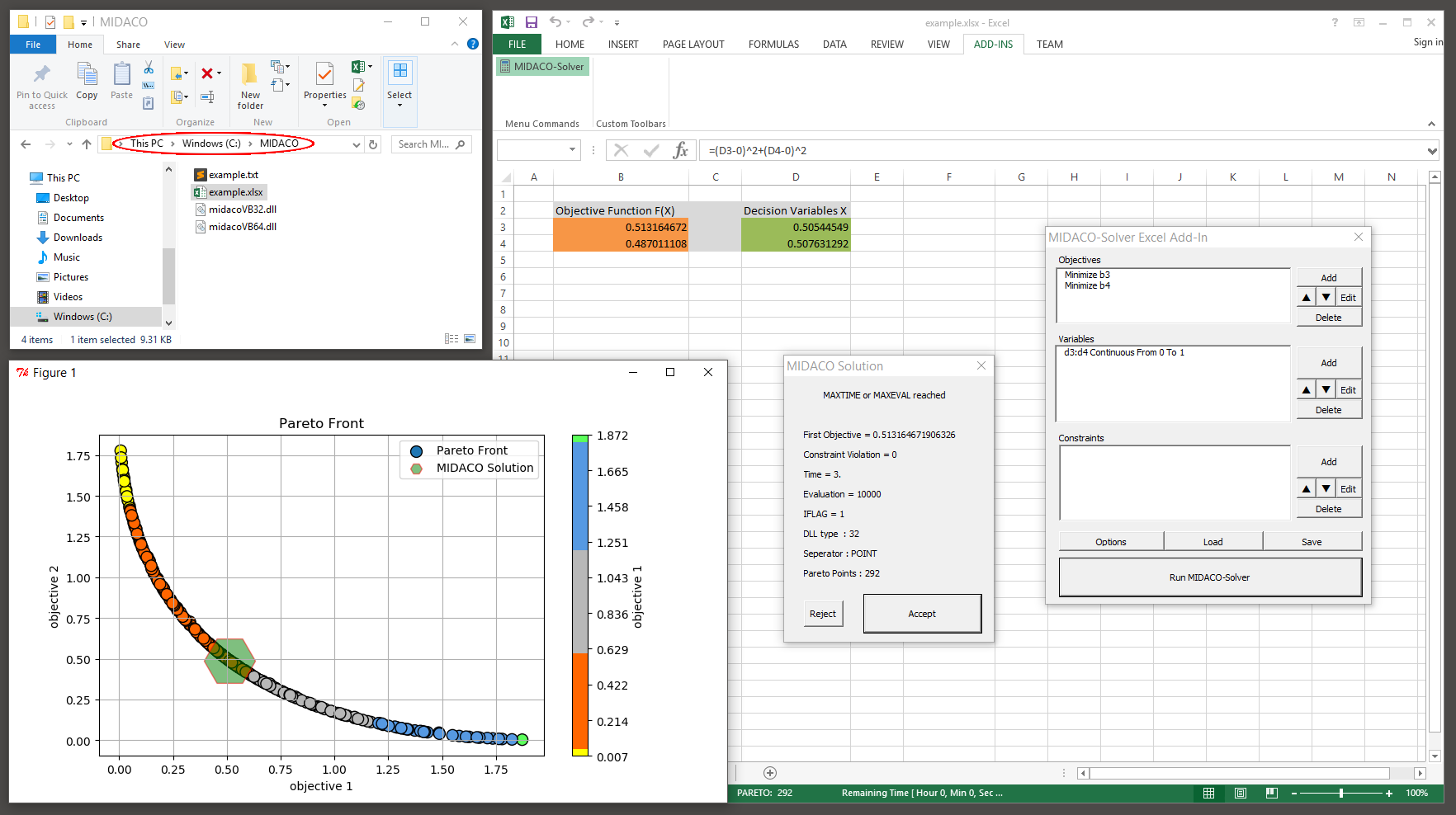Open the Copy to folder menu in Organize

pos(179,97)
